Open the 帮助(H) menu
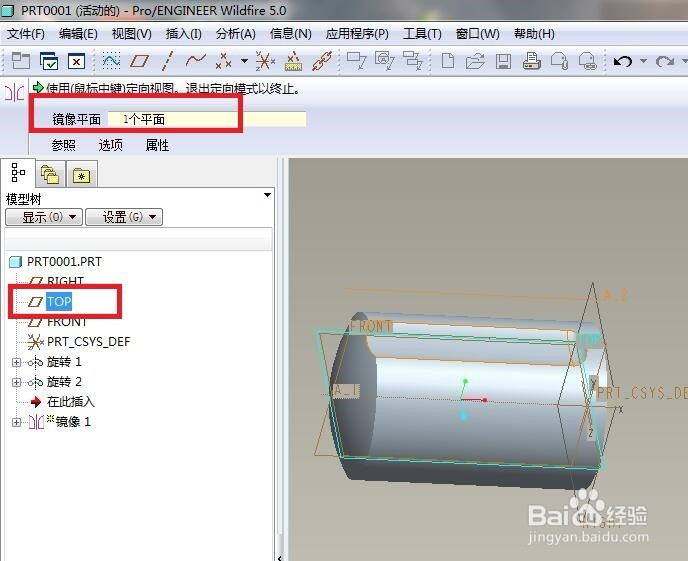 coord(534,34)
